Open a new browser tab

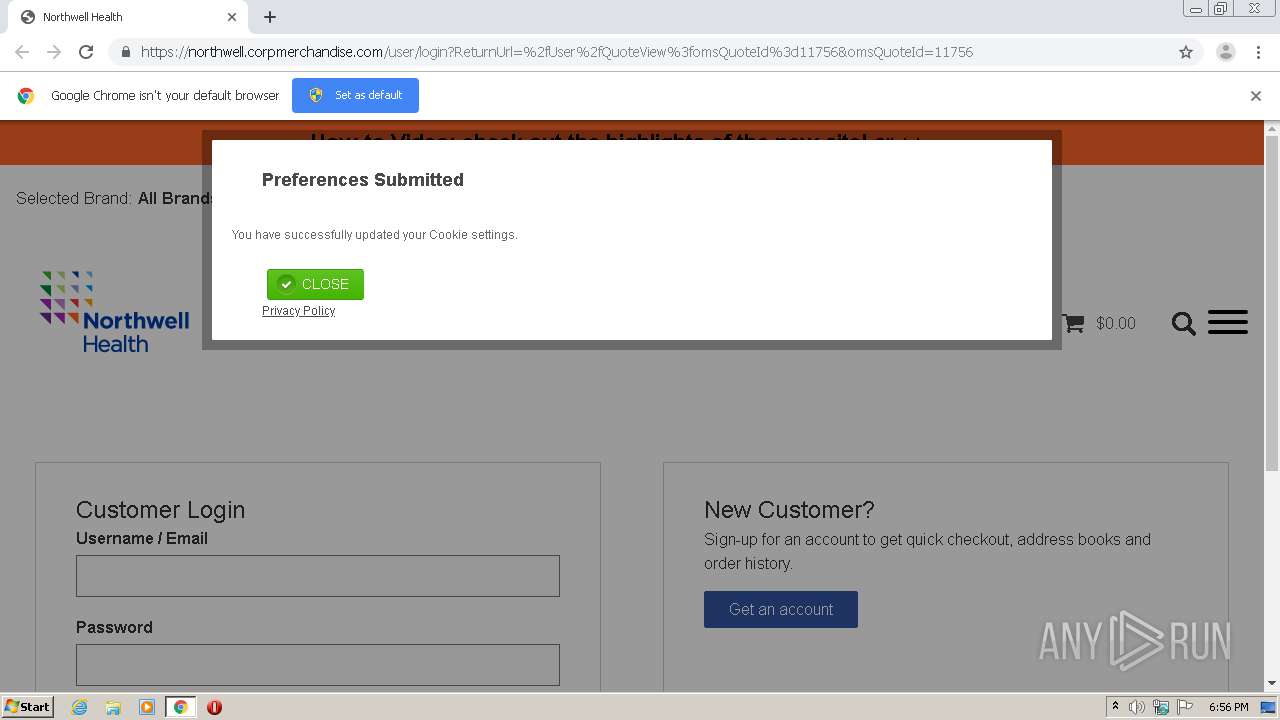tap(270, 17)
